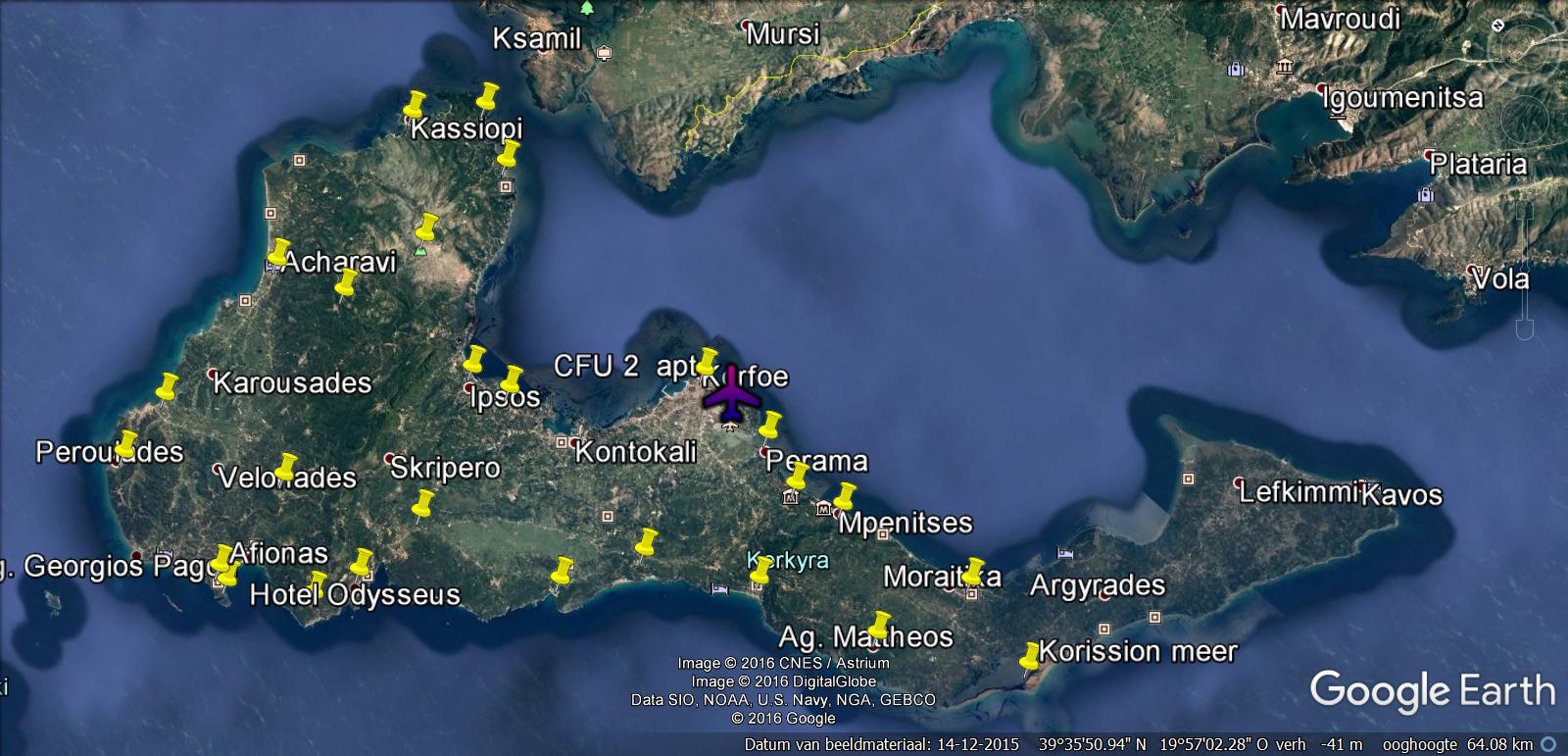Image resolution: width=1568 pixels, height=756 pixels.
Task: Select the Lefkimmi place label
Action: pyautogui.click(x=1298, y=491)
